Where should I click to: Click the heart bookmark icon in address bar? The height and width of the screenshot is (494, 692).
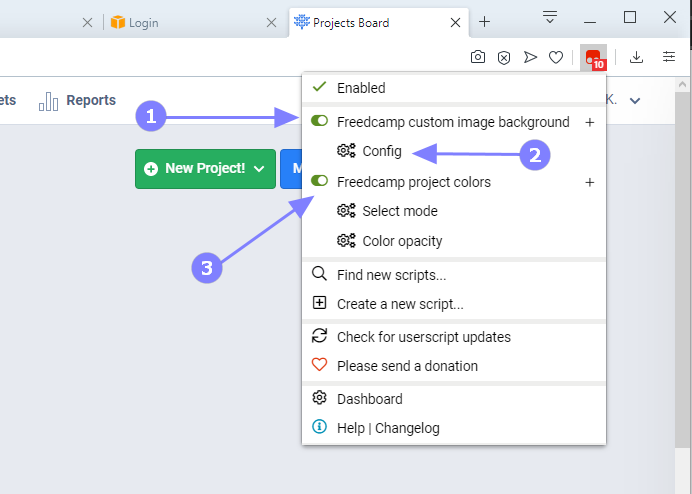(x=556, y=57)
